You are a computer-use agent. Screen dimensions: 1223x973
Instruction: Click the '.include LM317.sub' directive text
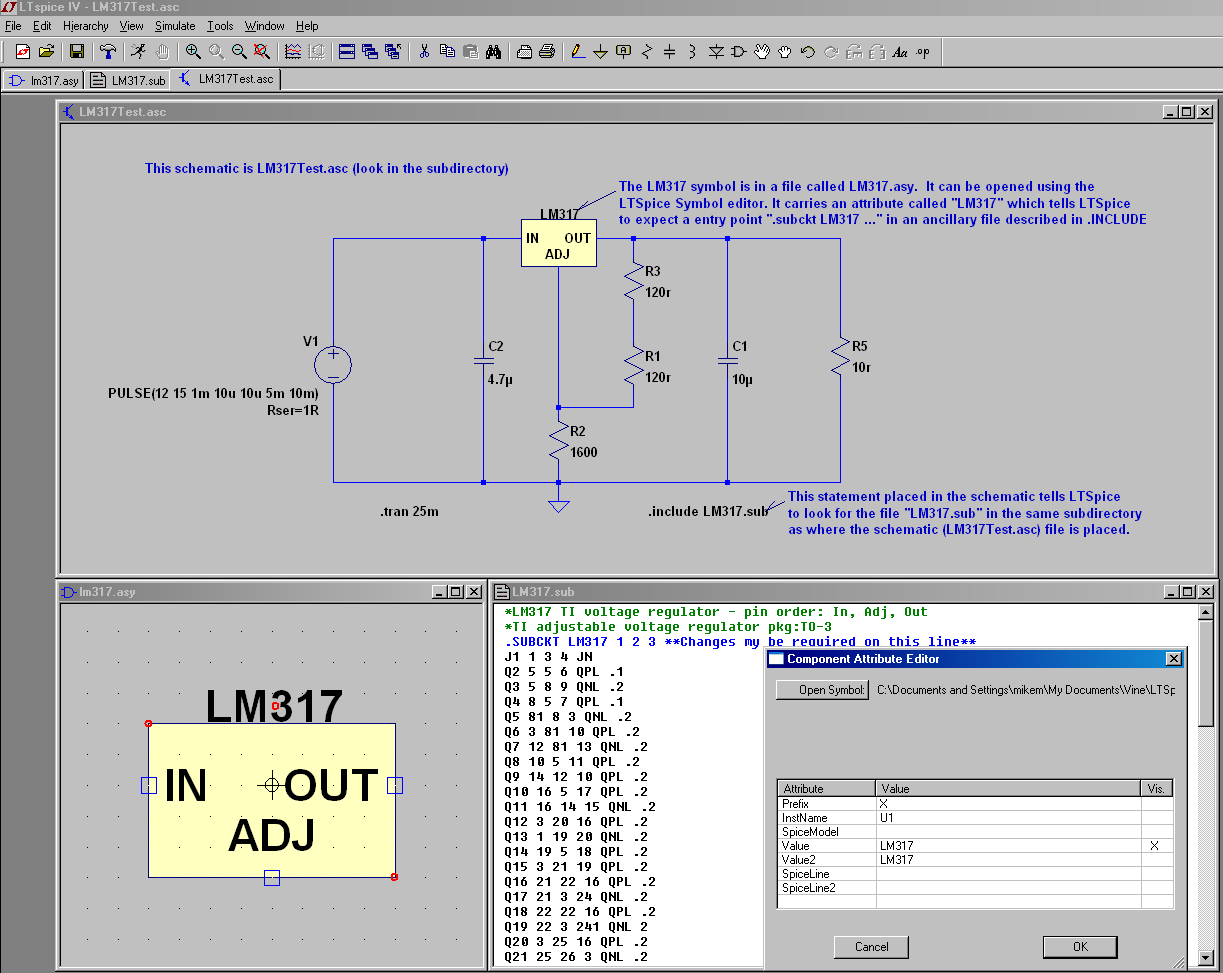tap(709, 512)
